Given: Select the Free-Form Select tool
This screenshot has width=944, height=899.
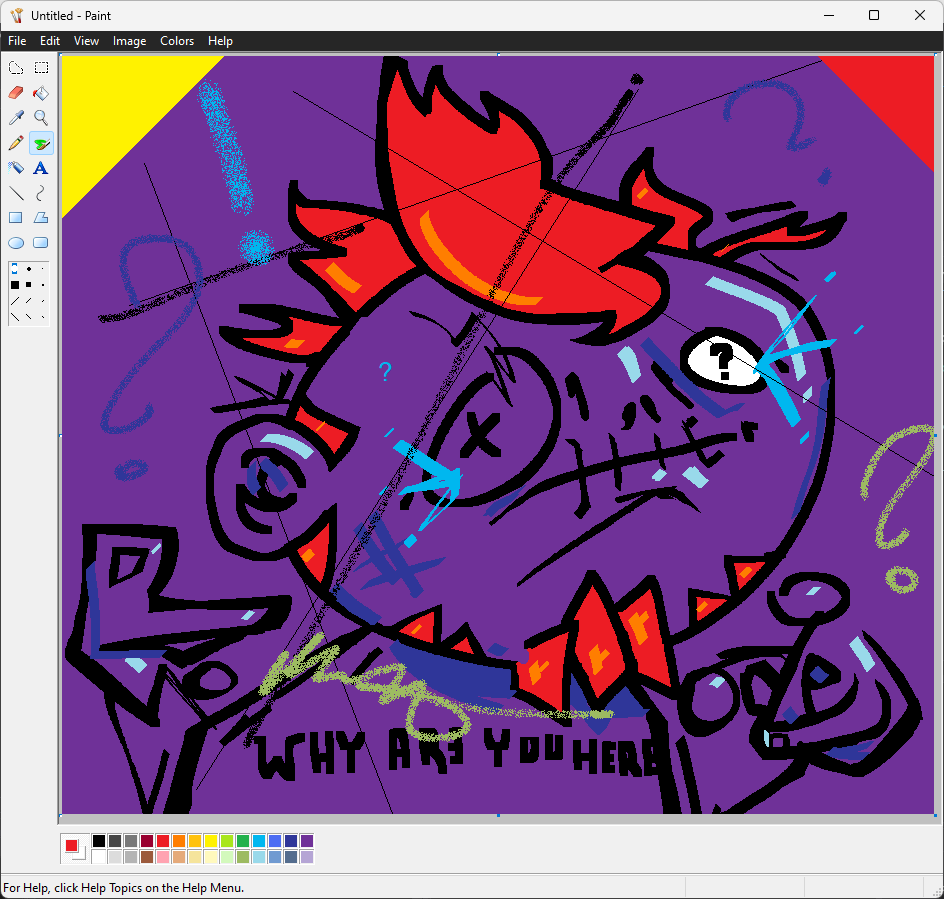Looking at the screenshot, I should click(16, 68).
